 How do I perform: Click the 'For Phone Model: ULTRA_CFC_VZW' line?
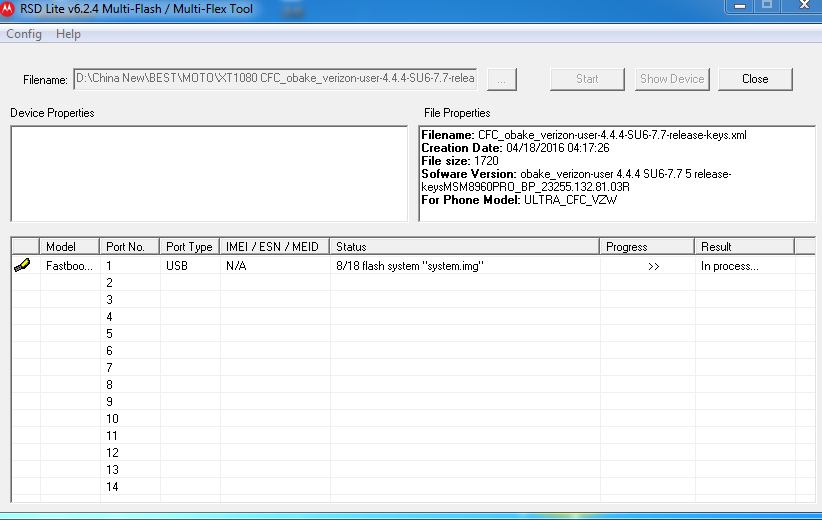point(519,200)
